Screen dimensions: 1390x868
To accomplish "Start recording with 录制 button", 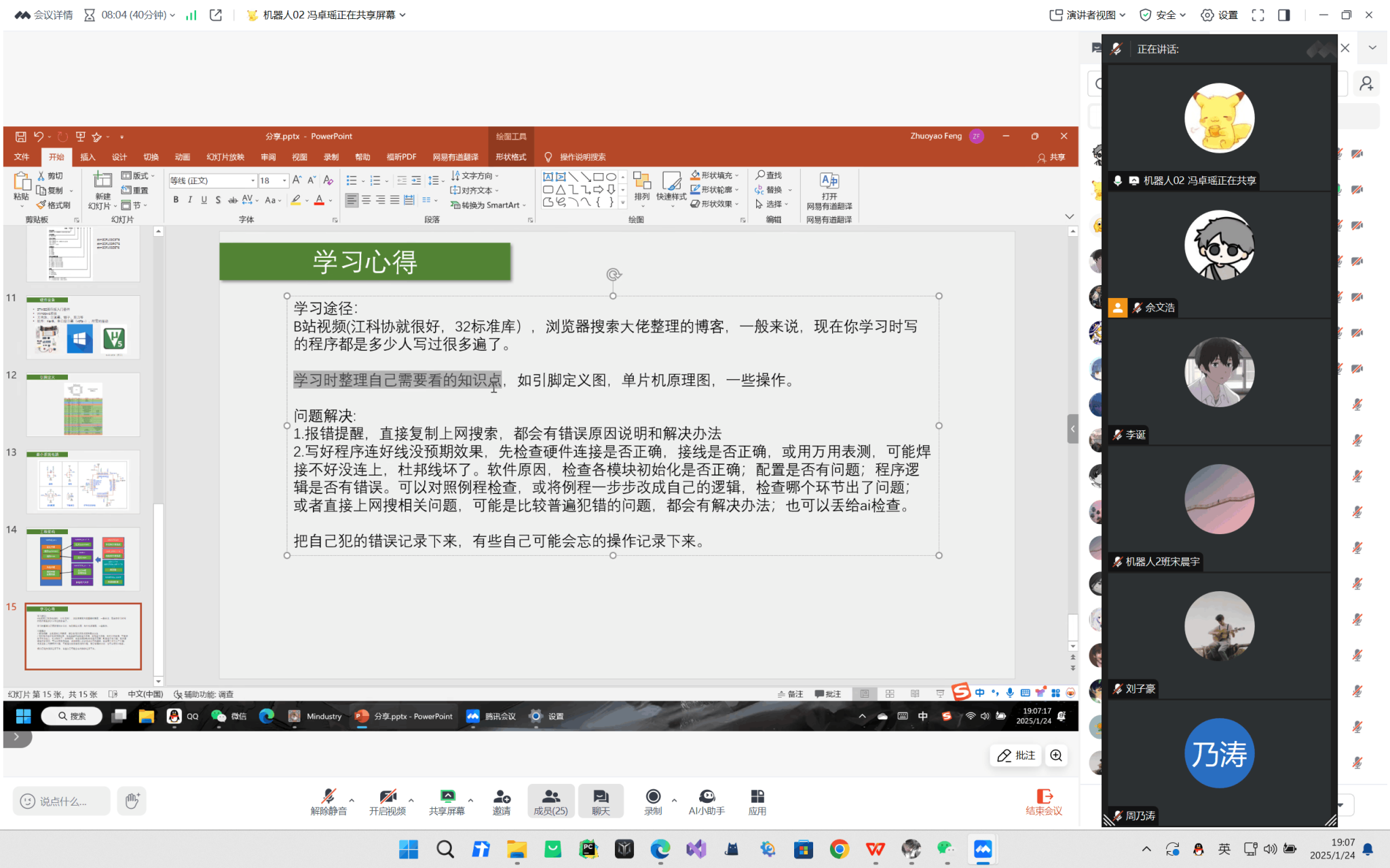I will (653, 801).
